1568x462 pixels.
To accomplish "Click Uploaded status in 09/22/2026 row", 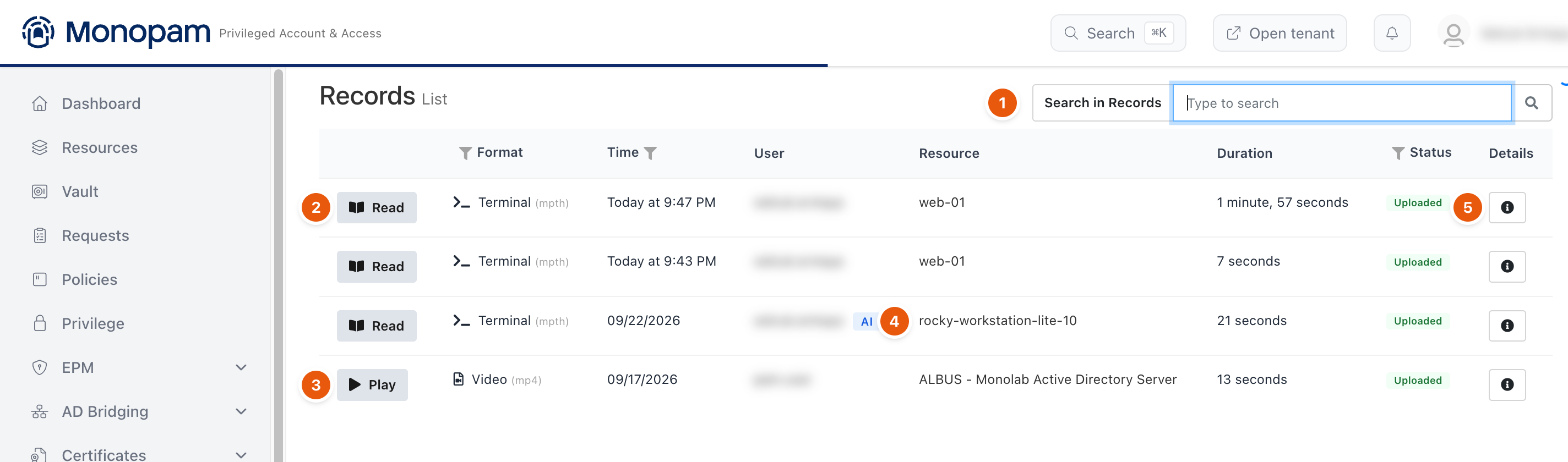I will coord(1418,321).
